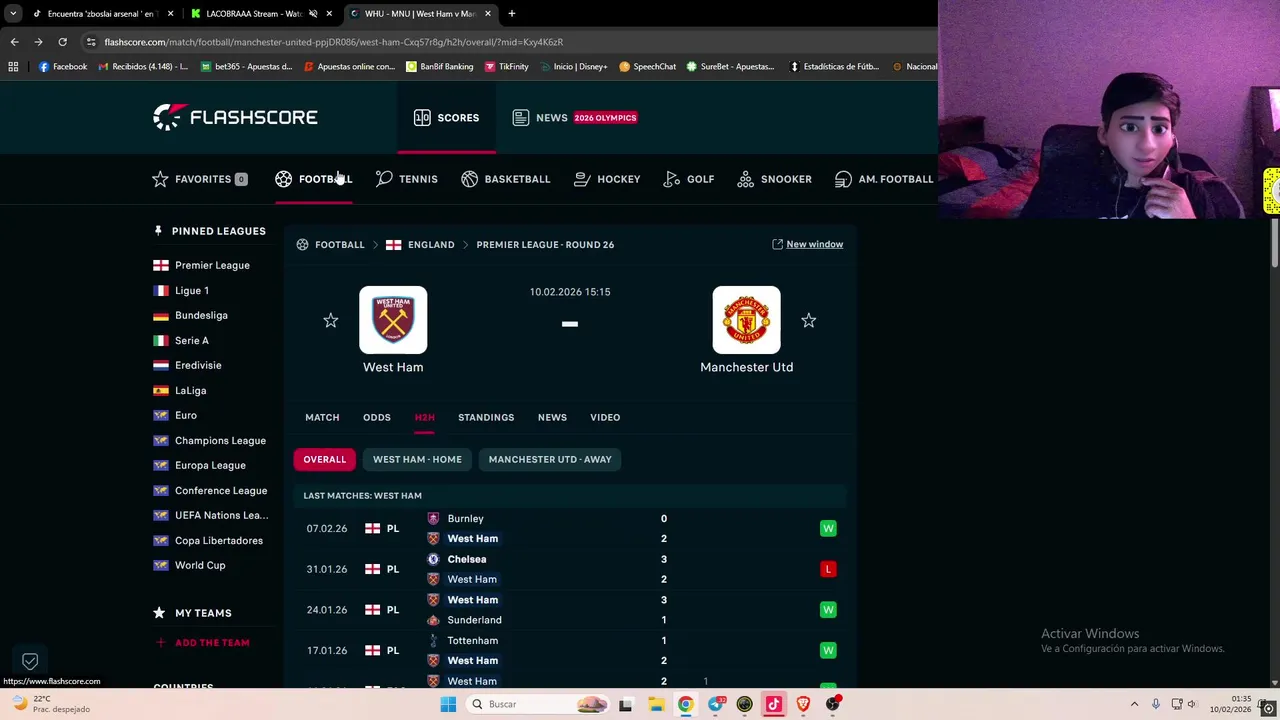Open Facebook bookmark

[x=63, y=67]
